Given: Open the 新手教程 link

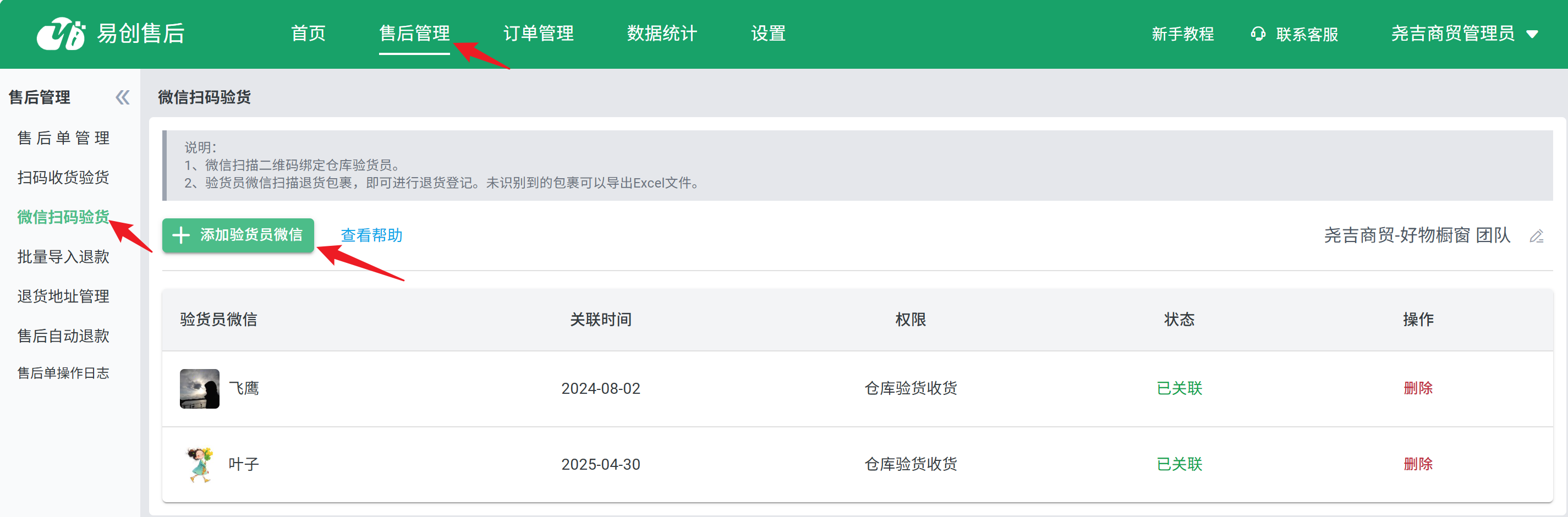Looking at the screenshot, I should coord(1182,34).
